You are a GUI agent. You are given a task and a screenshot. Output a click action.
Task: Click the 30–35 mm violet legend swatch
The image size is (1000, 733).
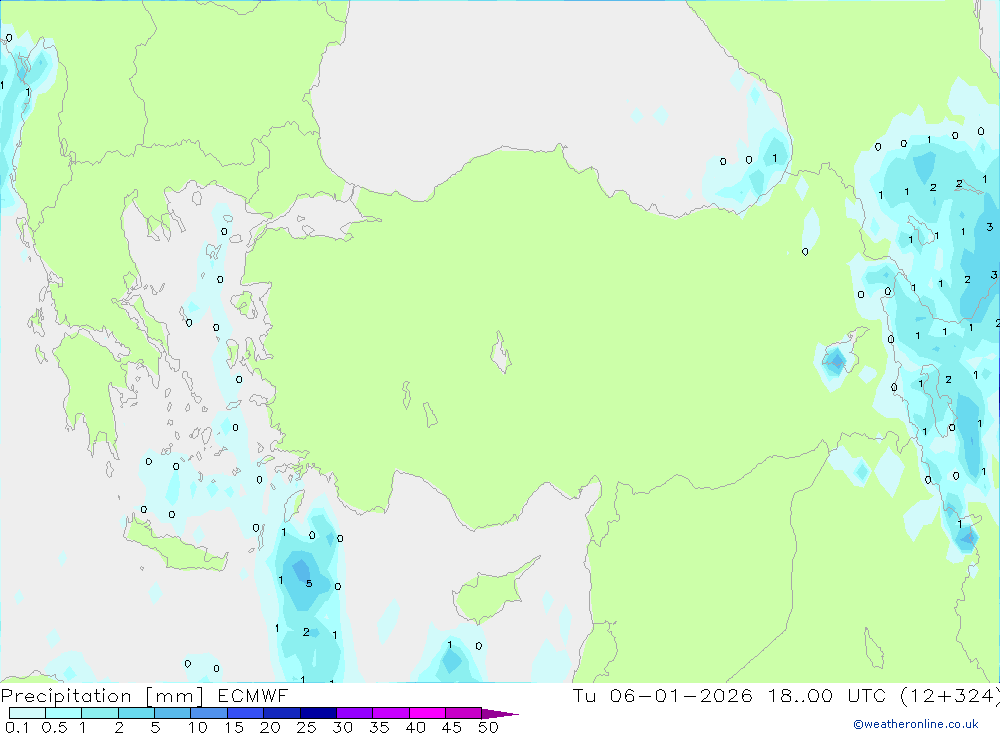[x=355, y=713]
